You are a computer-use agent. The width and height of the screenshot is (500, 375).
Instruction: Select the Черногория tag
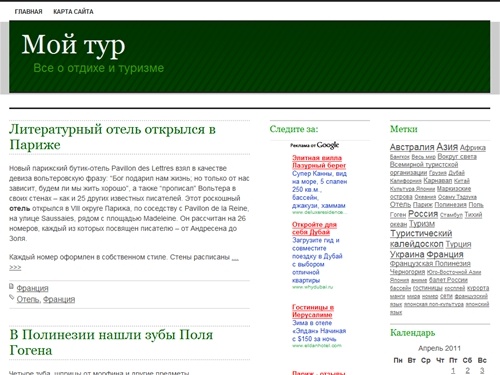[x=407, y=272]
